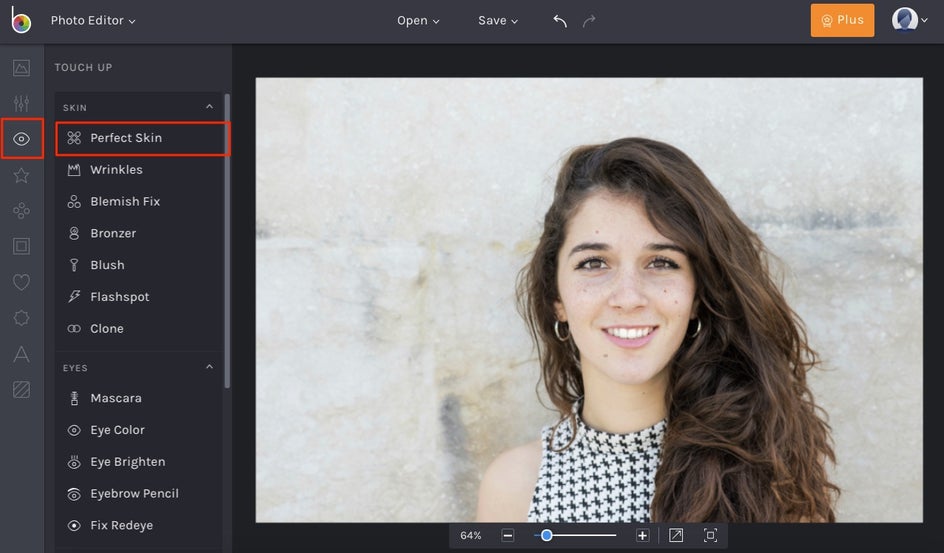944x553 pixels.
Task: Open the Edit sliders sidebar icon
Action: coord(21,103)
